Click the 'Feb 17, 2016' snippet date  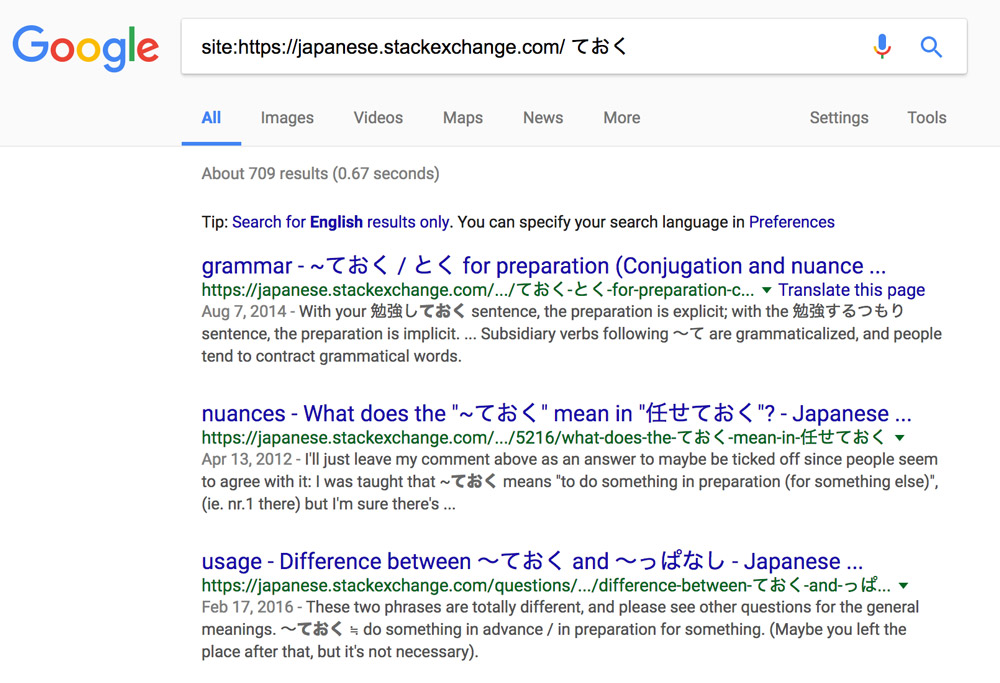(247, 607)
